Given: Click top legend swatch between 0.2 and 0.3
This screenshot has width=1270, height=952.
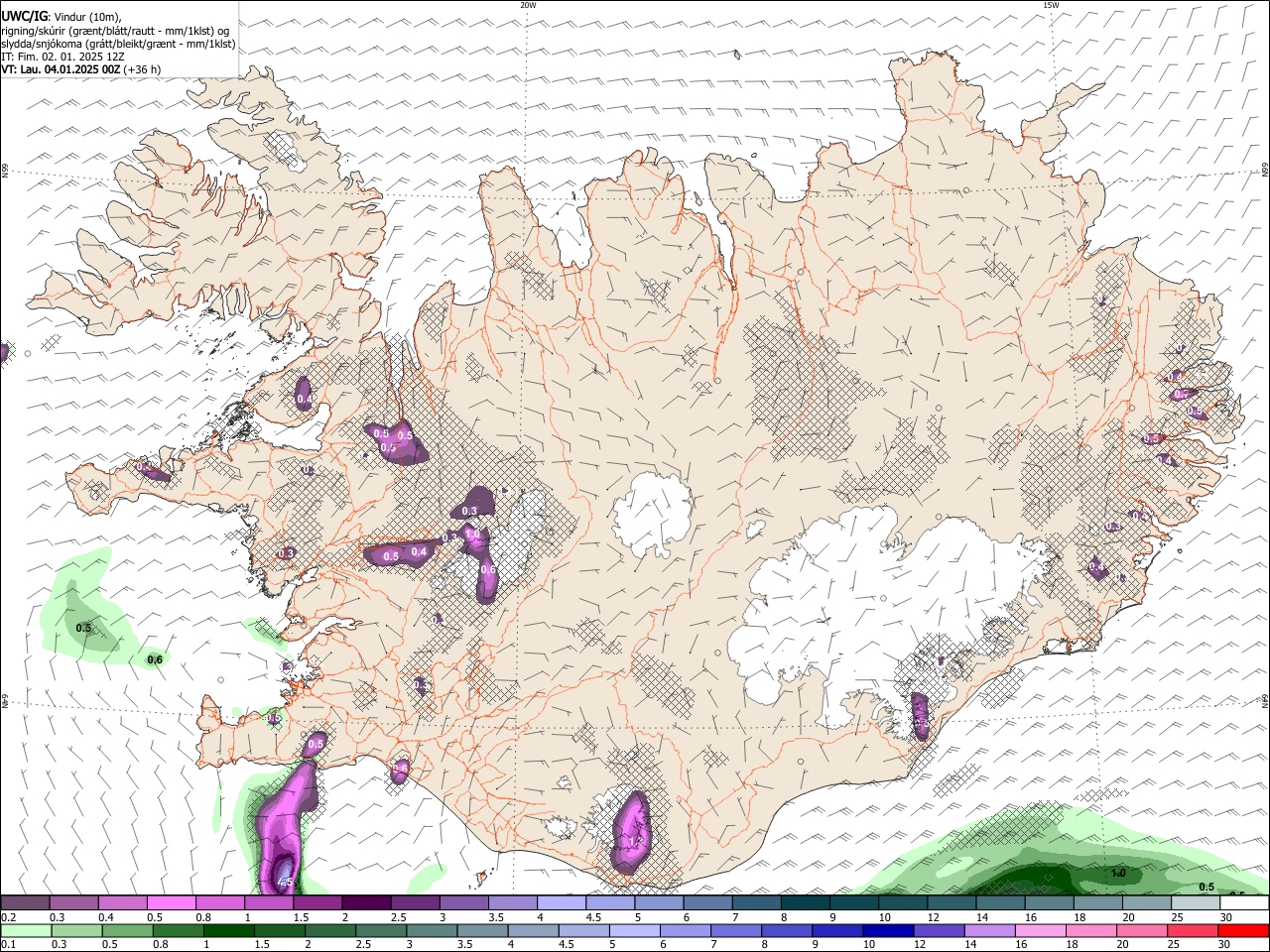Looking at the screenshot, I should pos(25,902).
